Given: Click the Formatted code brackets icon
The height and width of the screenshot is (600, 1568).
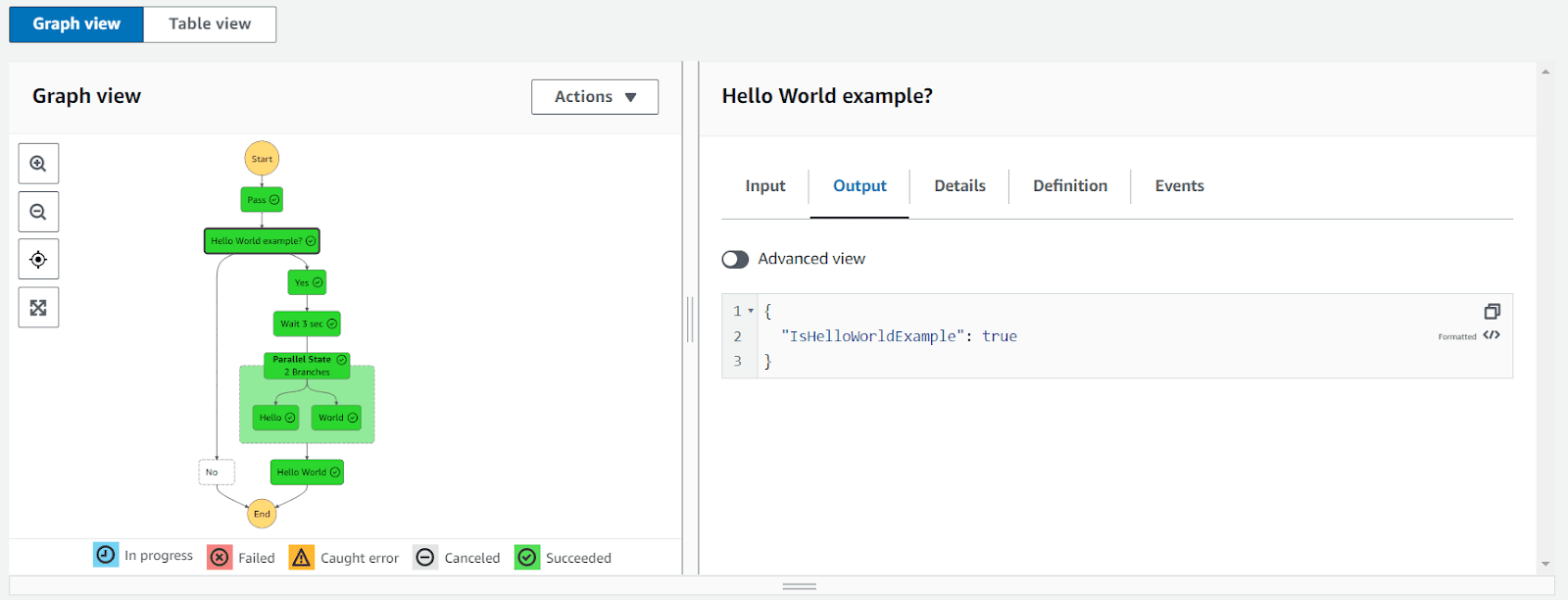Looking at the screenshot, I should [x=1492, y=335].
